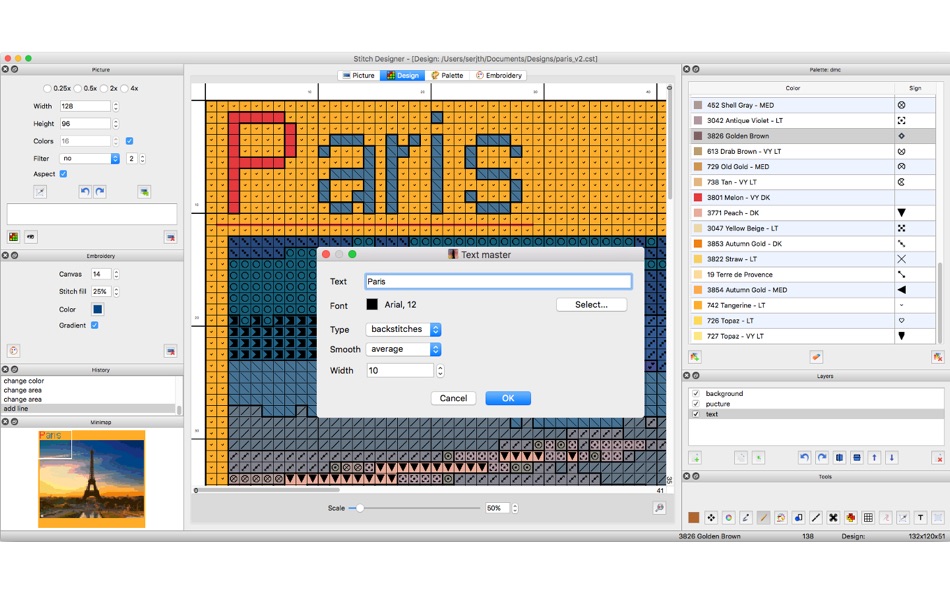Select 729 Old Gold - MED palette row
The width and height of the screenshot is (950, 594).
tap(812, 167)
